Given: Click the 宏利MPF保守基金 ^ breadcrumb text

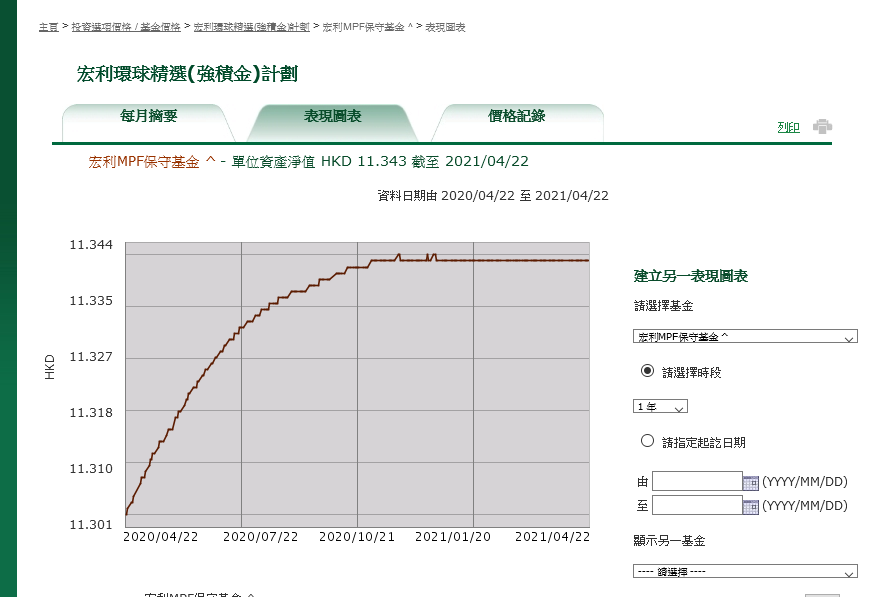Looking at the screenshot, I should (368, 27).
